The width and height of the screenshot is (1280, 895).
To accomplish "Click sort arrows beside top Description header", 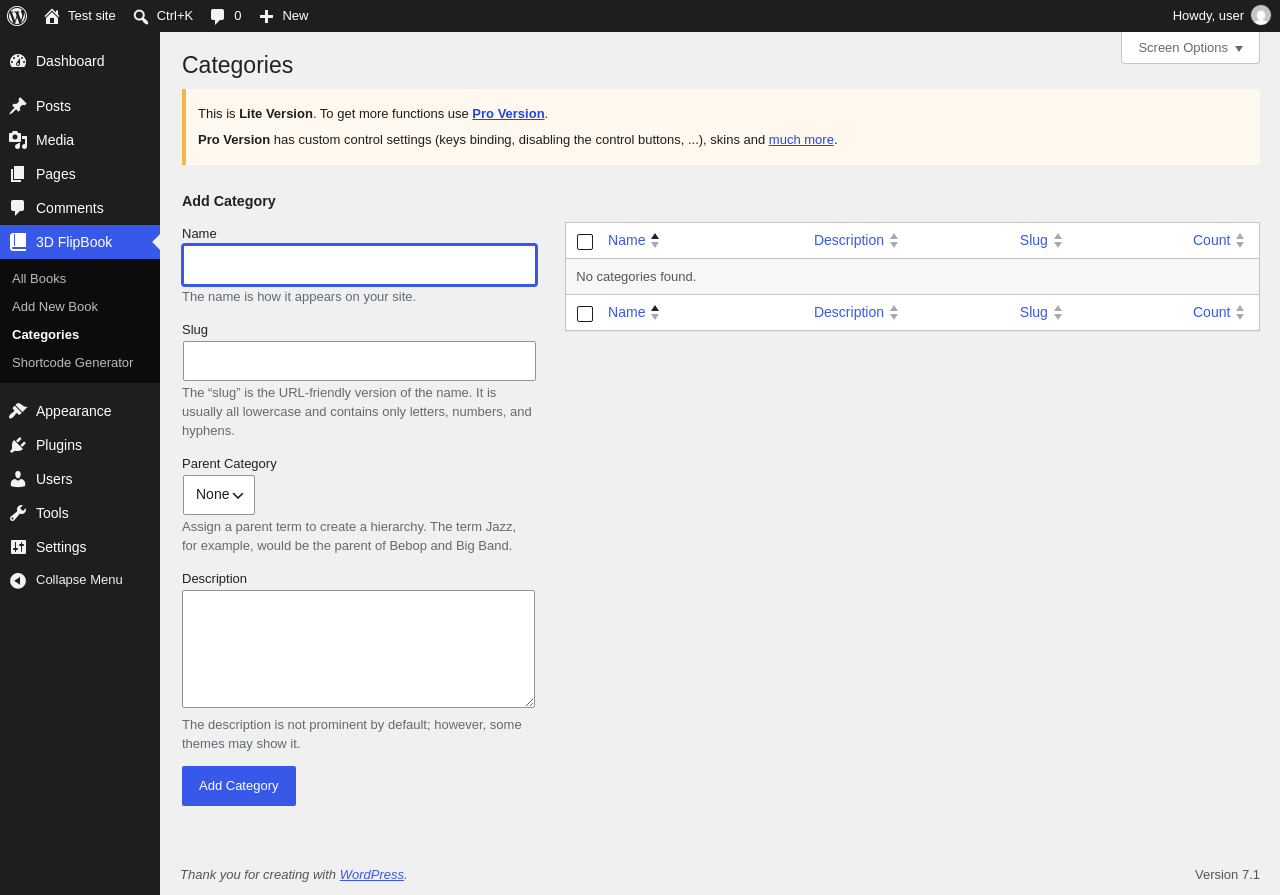I will click(894, 241).
